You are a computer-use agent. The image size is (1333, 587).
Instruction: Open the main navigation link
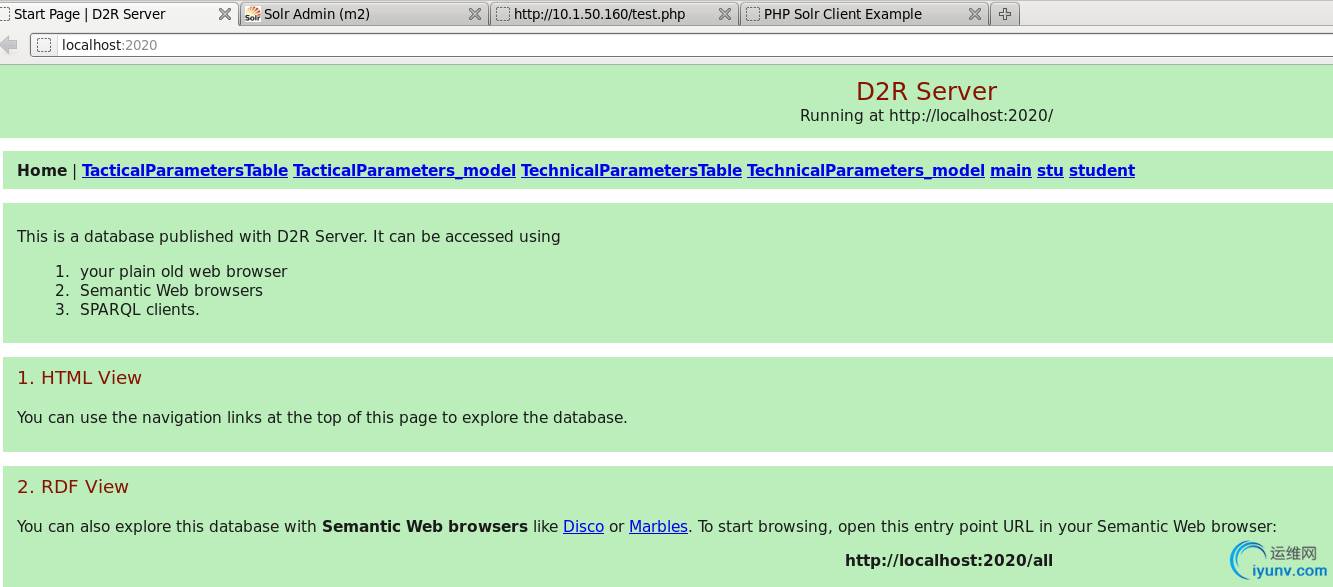1011,171
